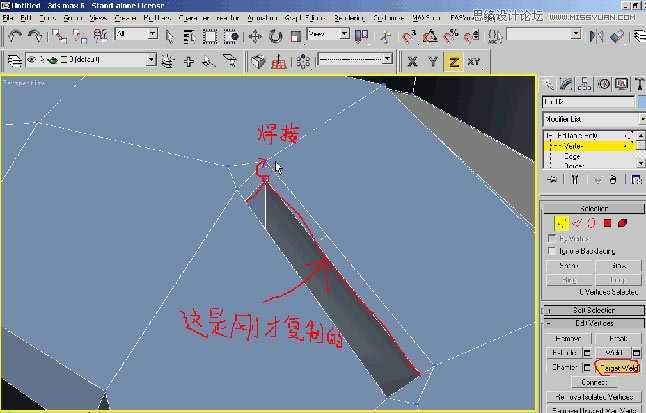The image size is (646, 413).
Task: Click Use Pivot Point Center icon
Action: 361,36
